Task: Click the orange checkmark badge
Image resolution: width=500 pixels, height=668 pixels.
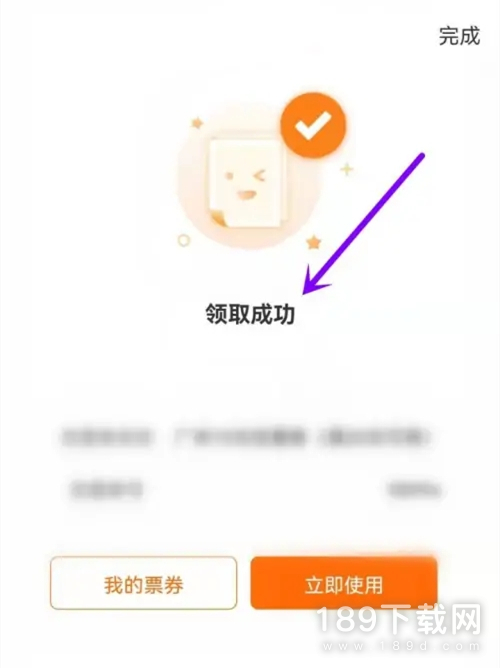Action: (x=313, y=125)
